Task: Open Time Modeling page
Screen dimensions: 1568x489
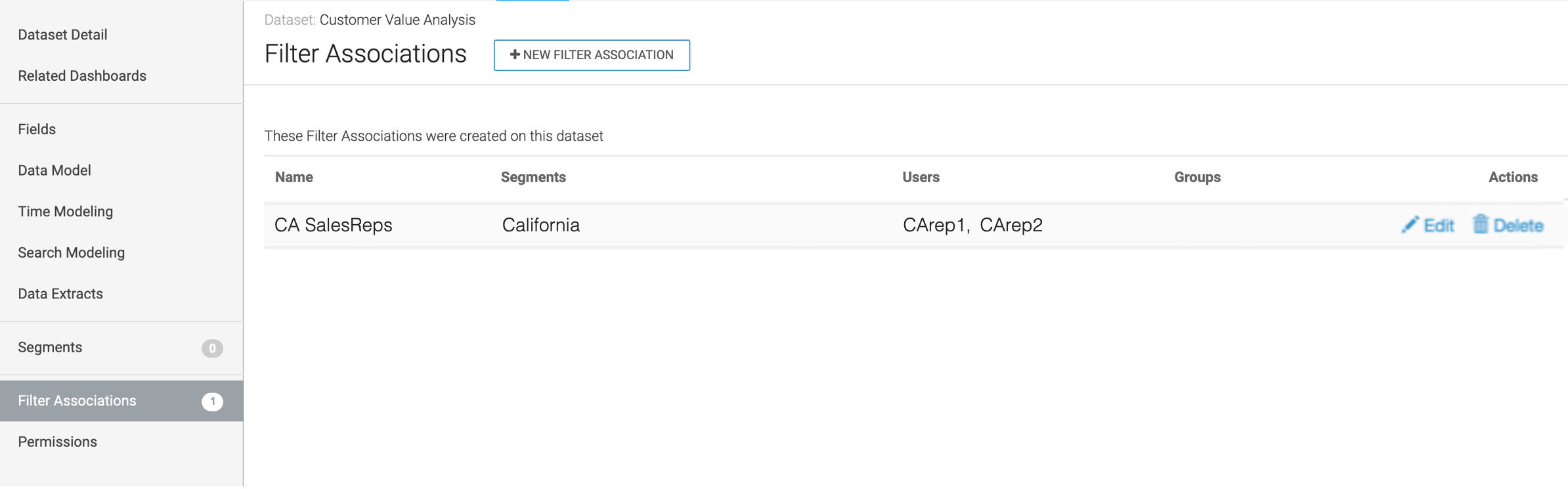Action: 66,212
